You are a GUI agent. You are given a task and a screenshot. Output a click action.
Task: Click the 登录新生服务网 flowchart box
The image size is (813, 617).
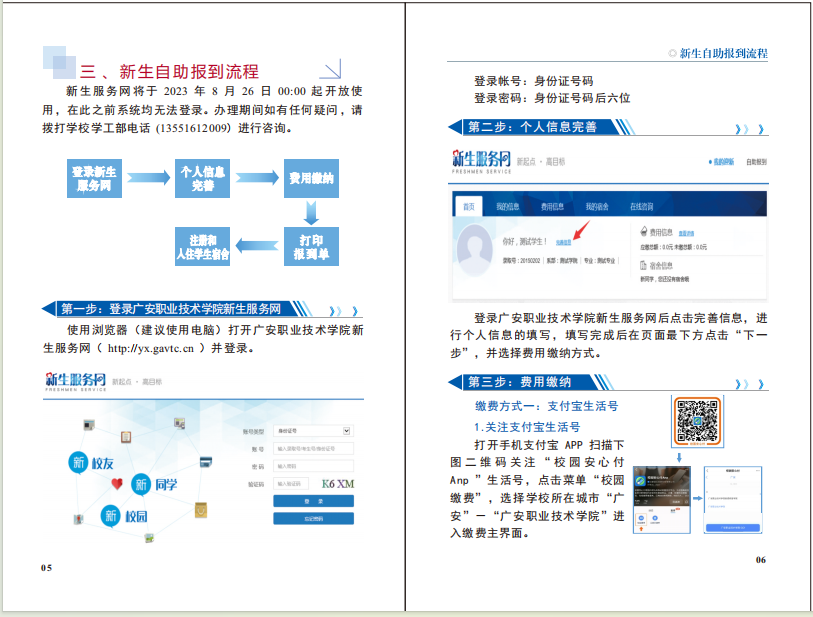click(x=96, y=178)
